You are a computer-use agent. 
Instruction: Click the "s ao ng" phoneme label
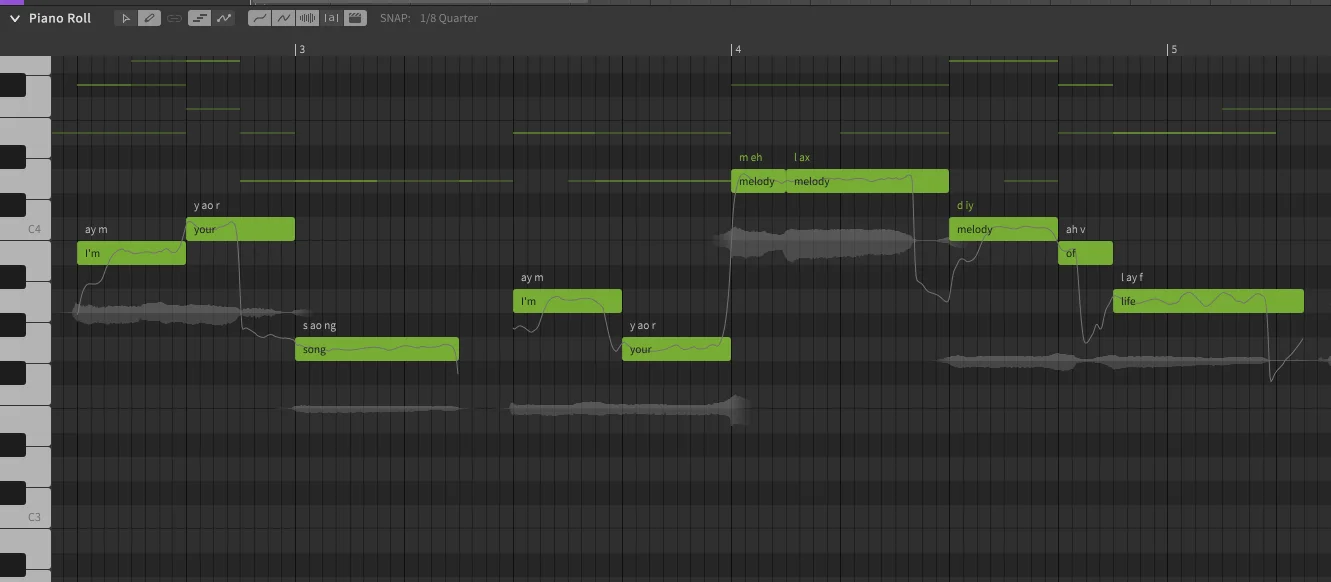point(319,326)
